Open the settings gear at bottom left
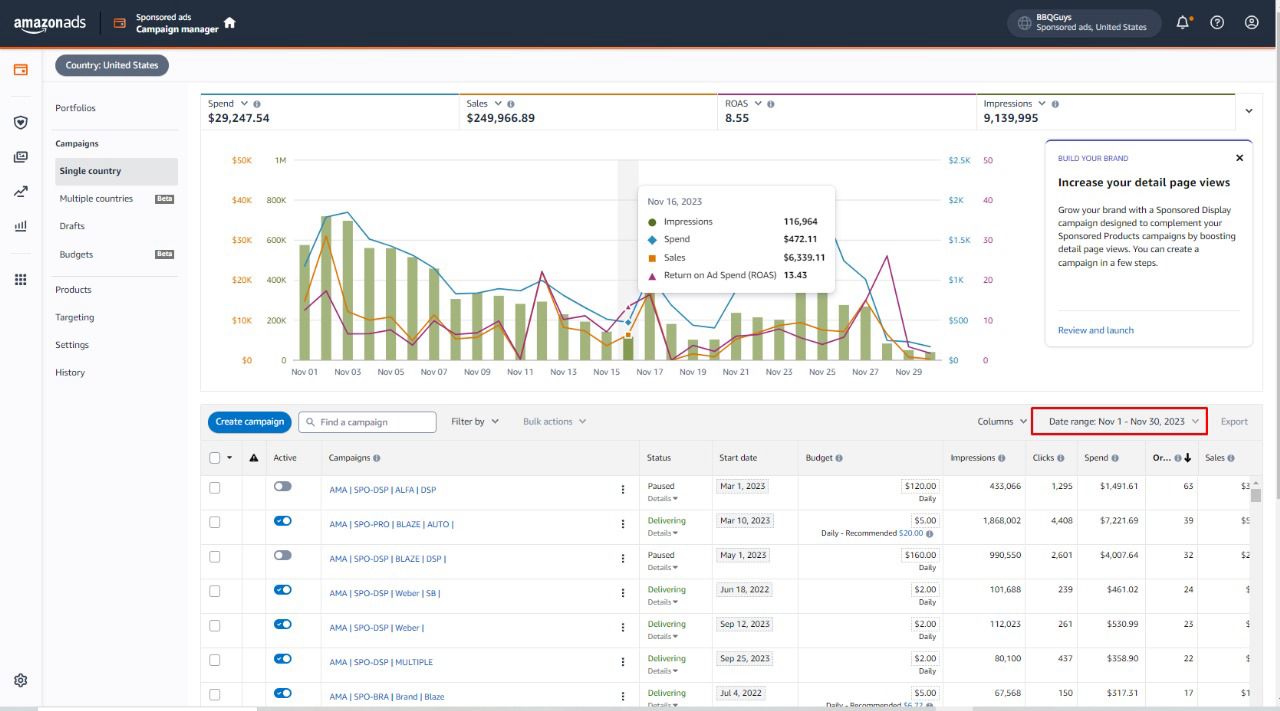The height and width of the screenshot is (711, 1280). (20, 680)
